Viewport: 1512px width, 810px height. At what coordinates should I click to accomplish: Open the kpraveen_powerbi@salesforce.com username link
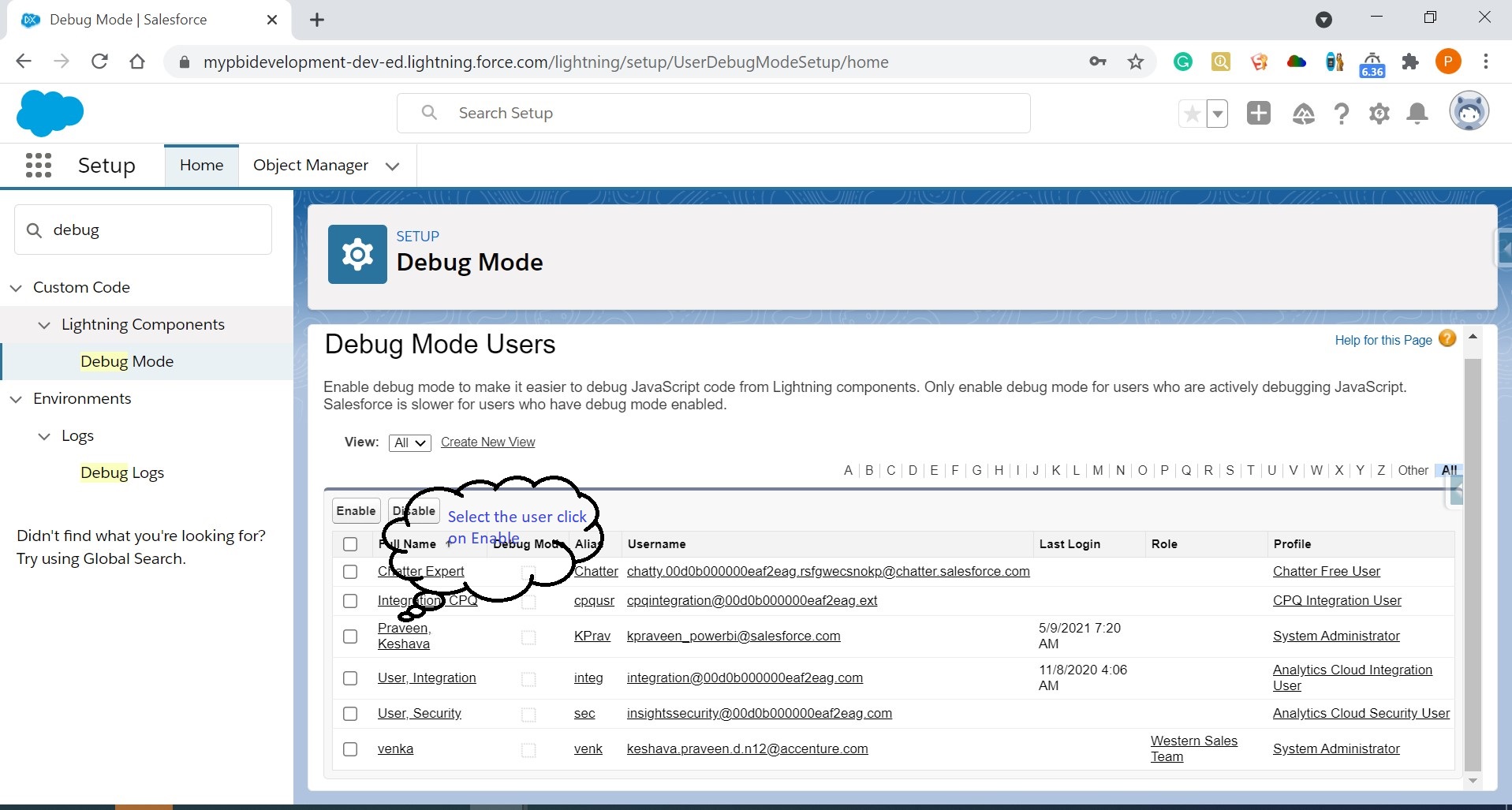tap(734, 636)
